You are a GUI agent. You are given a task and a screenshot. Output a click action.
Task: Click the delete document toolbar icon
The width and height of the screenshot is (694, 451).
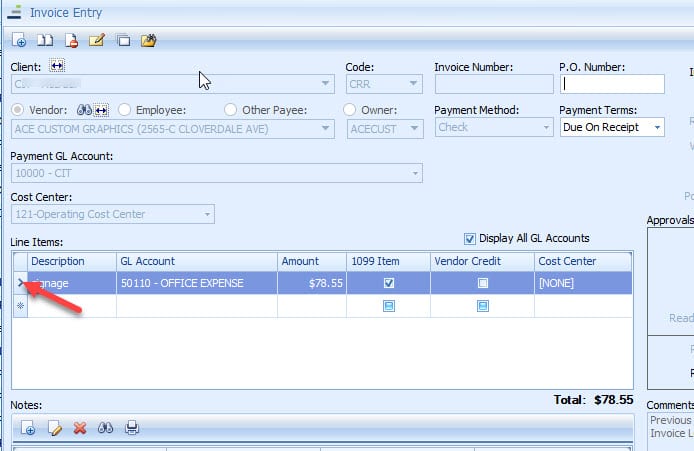[x=71, y=40]
